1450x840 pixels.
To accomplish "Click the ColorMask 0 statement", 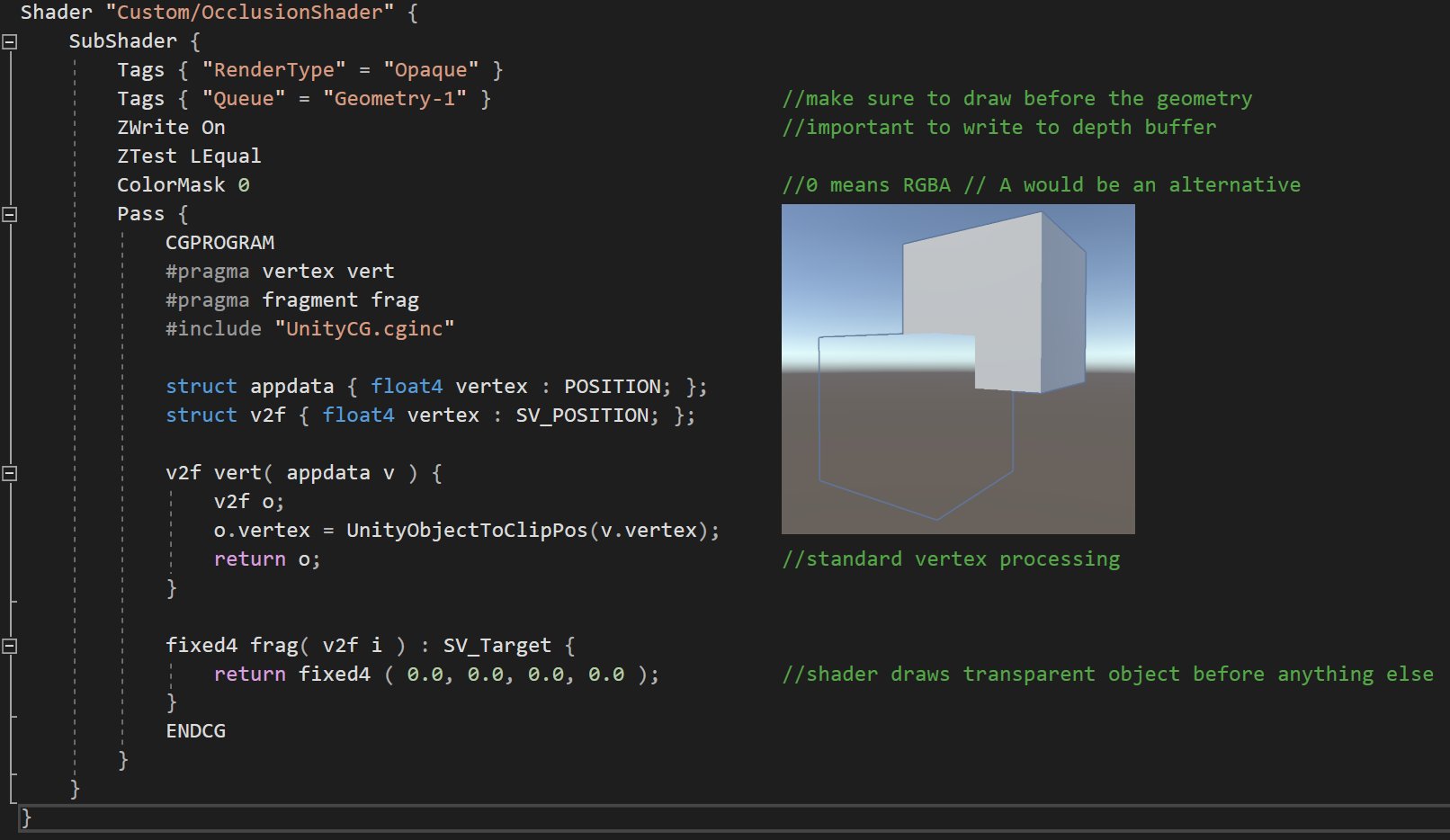I will [183, 185].
